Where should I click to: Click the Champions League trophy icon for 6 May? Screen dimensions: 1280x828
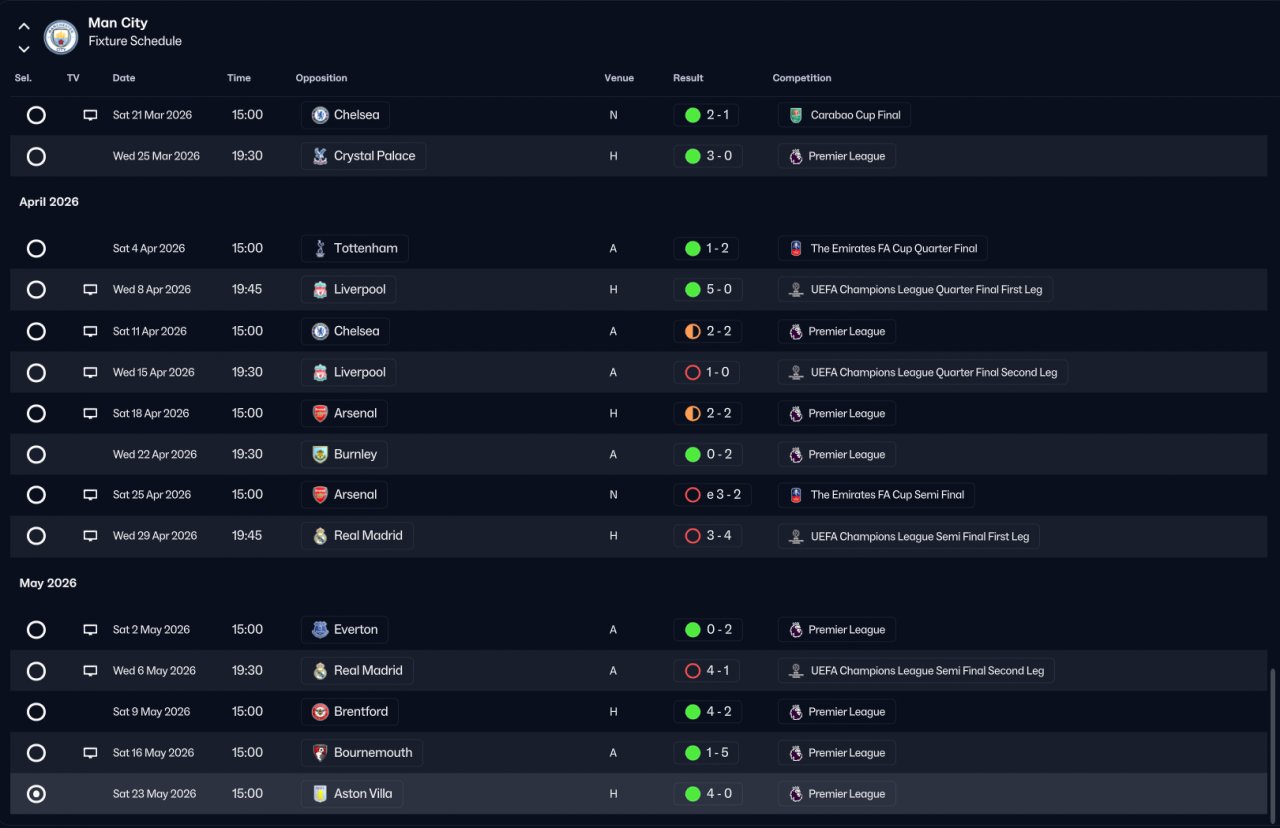click(x=795, y=671)
